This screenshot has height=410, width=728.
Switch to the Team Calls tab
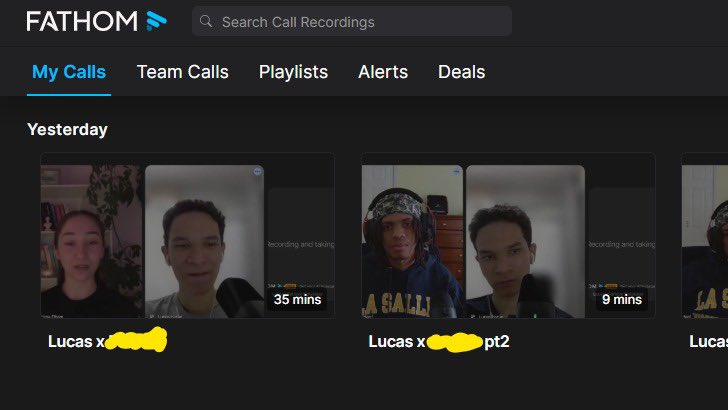(x=182, y=72)
